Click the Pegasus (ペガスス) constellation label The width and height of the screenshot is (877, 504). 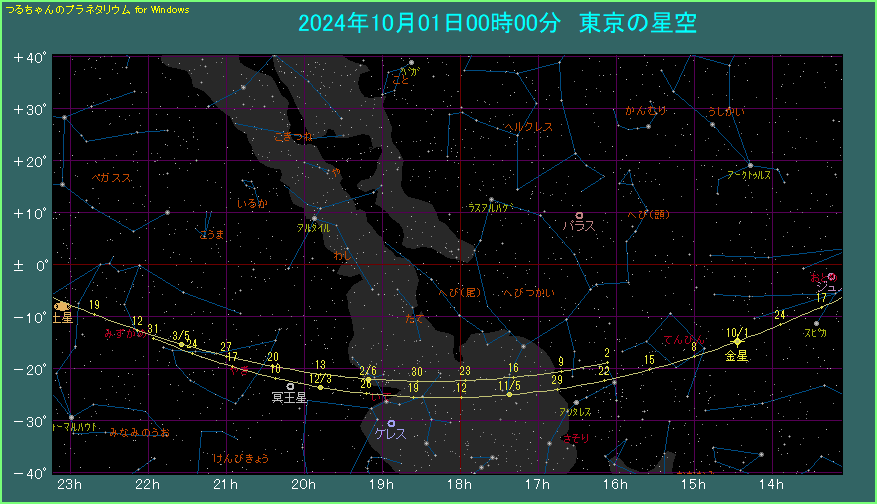pyautogui.click(x=111, y=177)
